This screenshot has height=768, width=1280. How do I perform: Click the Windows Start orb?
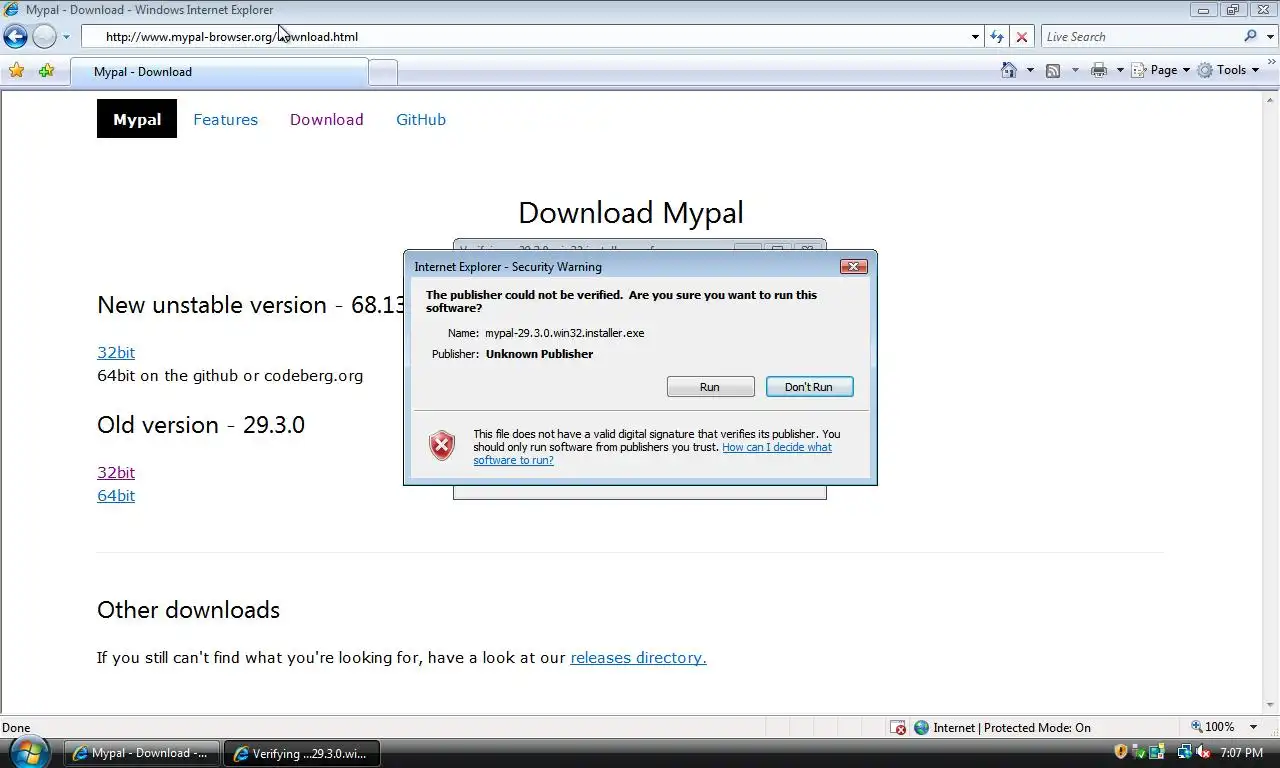click(30, 752)
